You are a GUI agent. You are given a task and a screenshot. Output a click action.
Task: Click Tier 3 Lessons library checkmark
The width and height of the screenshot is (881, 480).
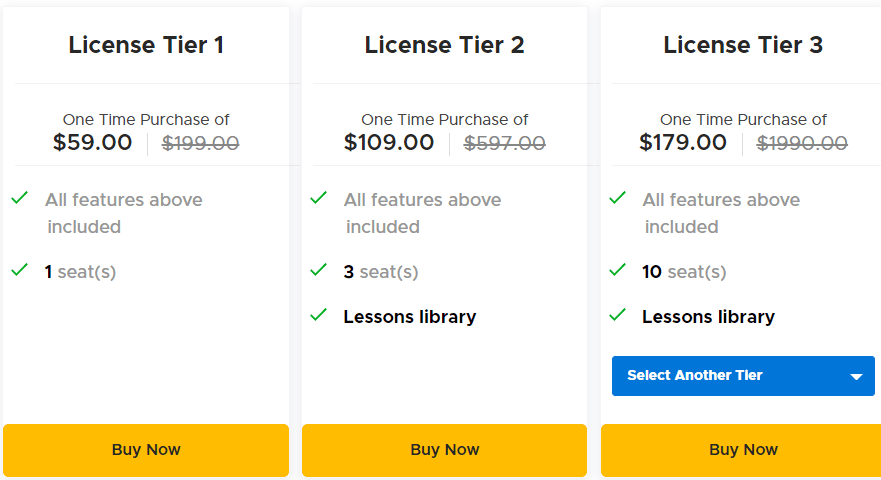click(x=617, y=315)
